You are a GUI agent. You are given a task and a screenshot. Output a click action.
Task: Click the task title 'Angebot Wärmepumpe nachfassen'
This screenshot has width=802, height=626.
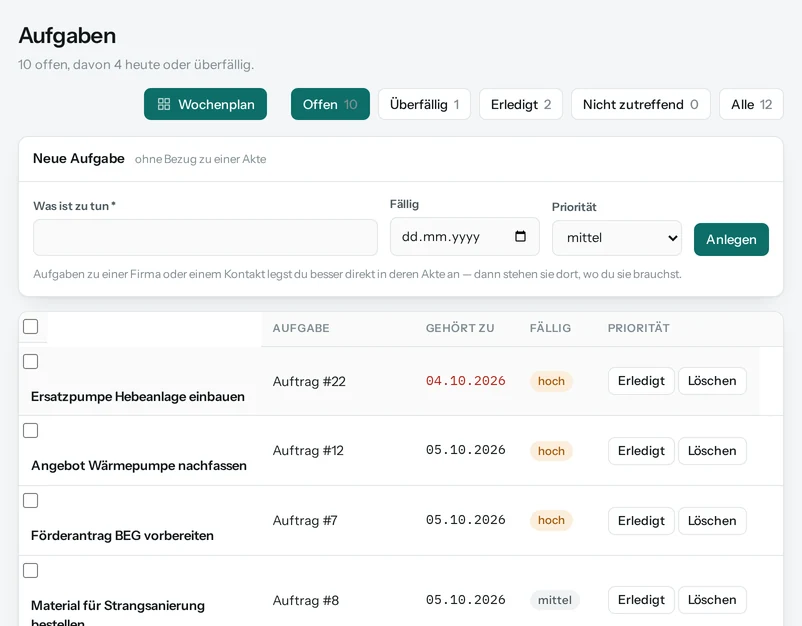pos(139,466)
